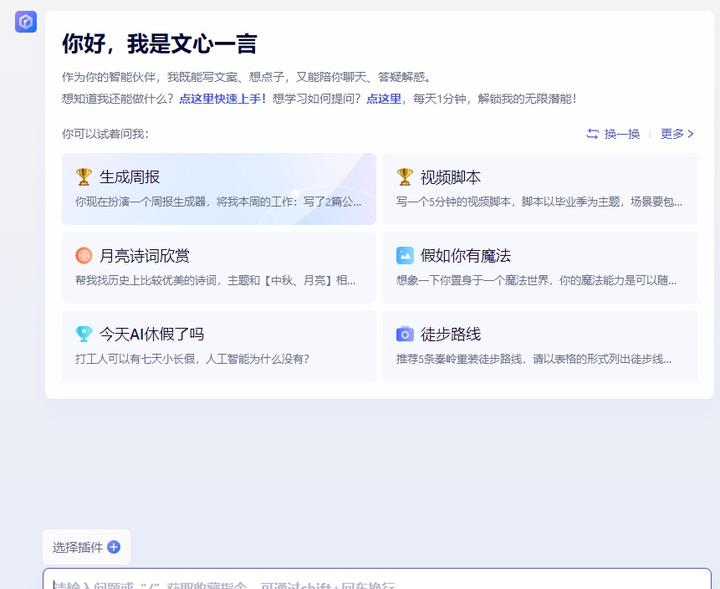The image size is (720, 589).
Task: Click the picture icon beside 假如你有魔法
Action: (x=405, y=256)
